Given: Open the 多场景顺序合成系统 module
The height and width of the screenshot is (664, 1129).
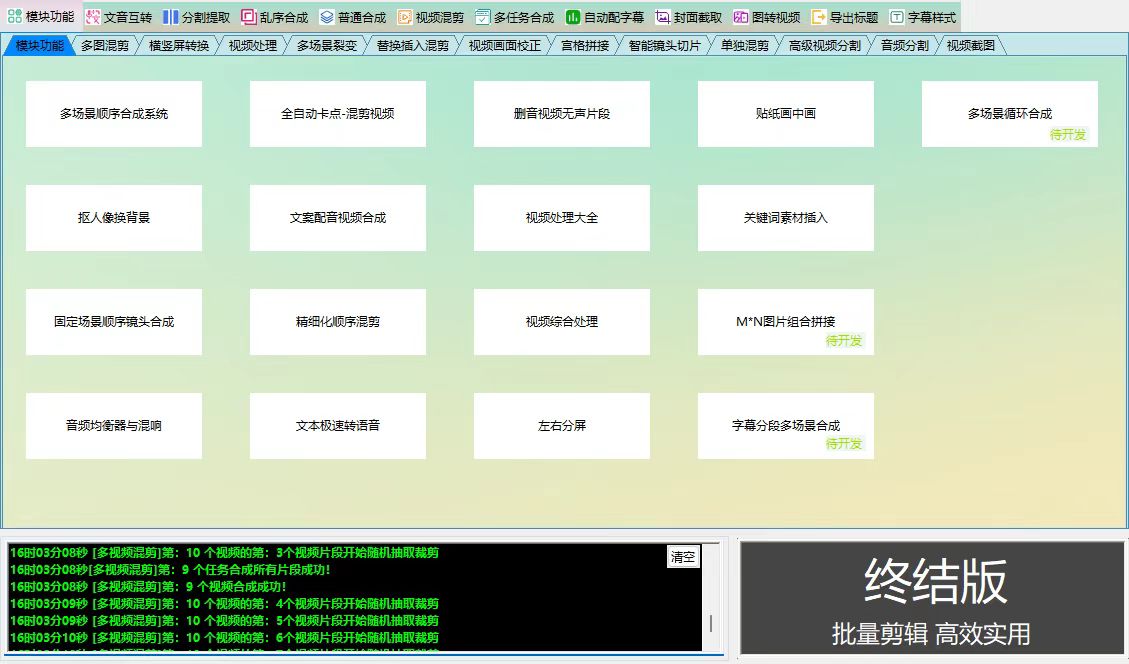Looking at the screenshot, I should tap(114, 114).
